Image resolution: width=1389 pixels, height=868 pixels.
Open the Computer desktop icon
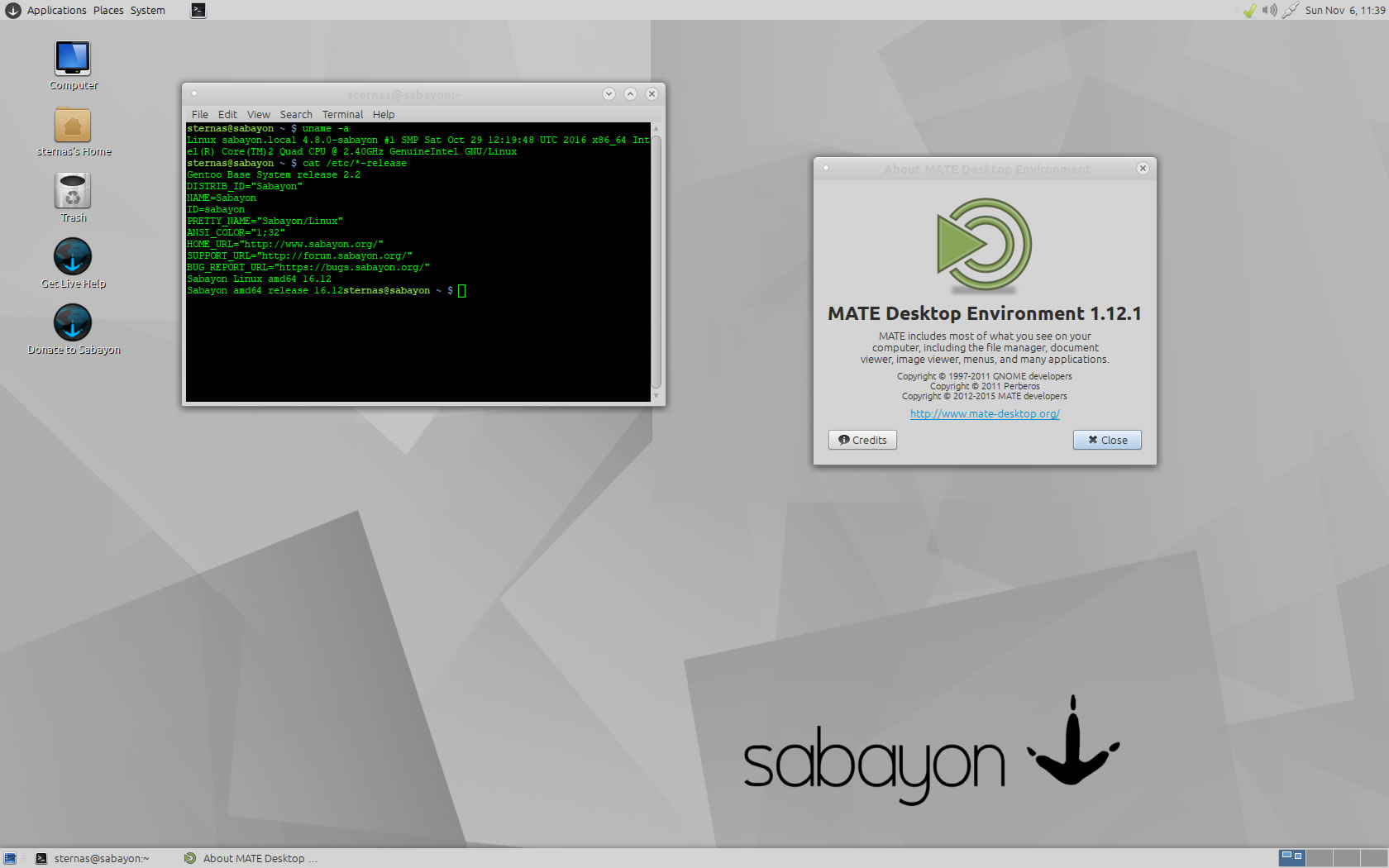pos(73,59)
